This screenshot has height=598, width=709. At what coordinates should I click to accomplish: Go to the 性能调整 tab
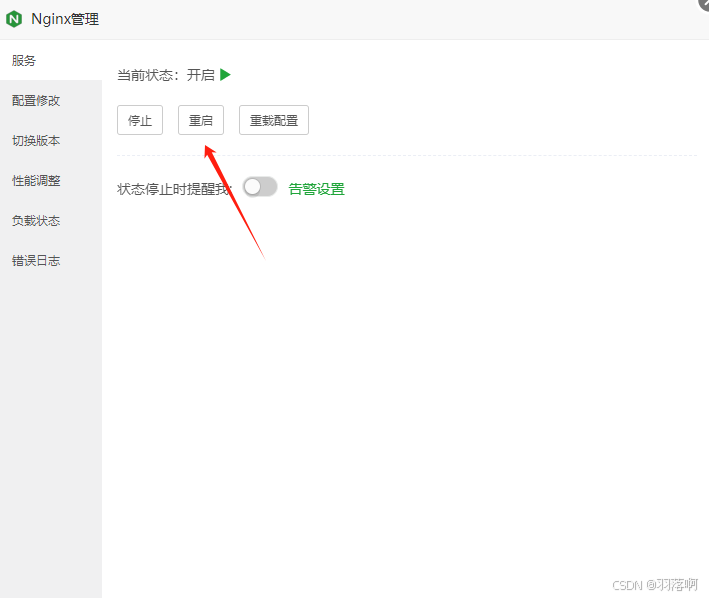pos(51,180)
